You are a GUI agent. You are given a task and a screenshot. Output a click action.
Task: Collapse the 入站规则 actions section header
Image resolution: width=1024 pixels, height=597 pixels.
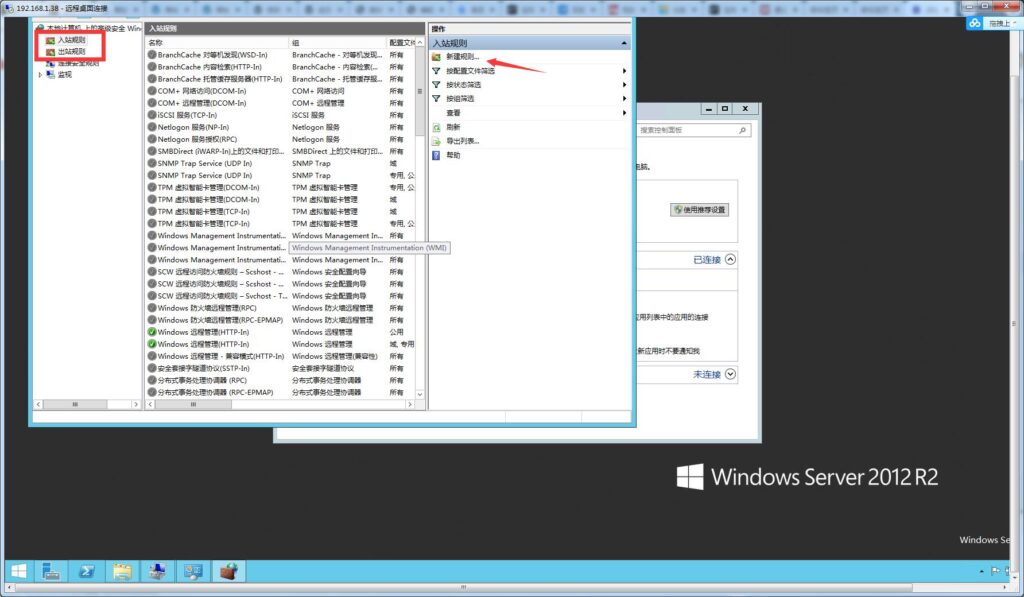[x=624, y=44]
